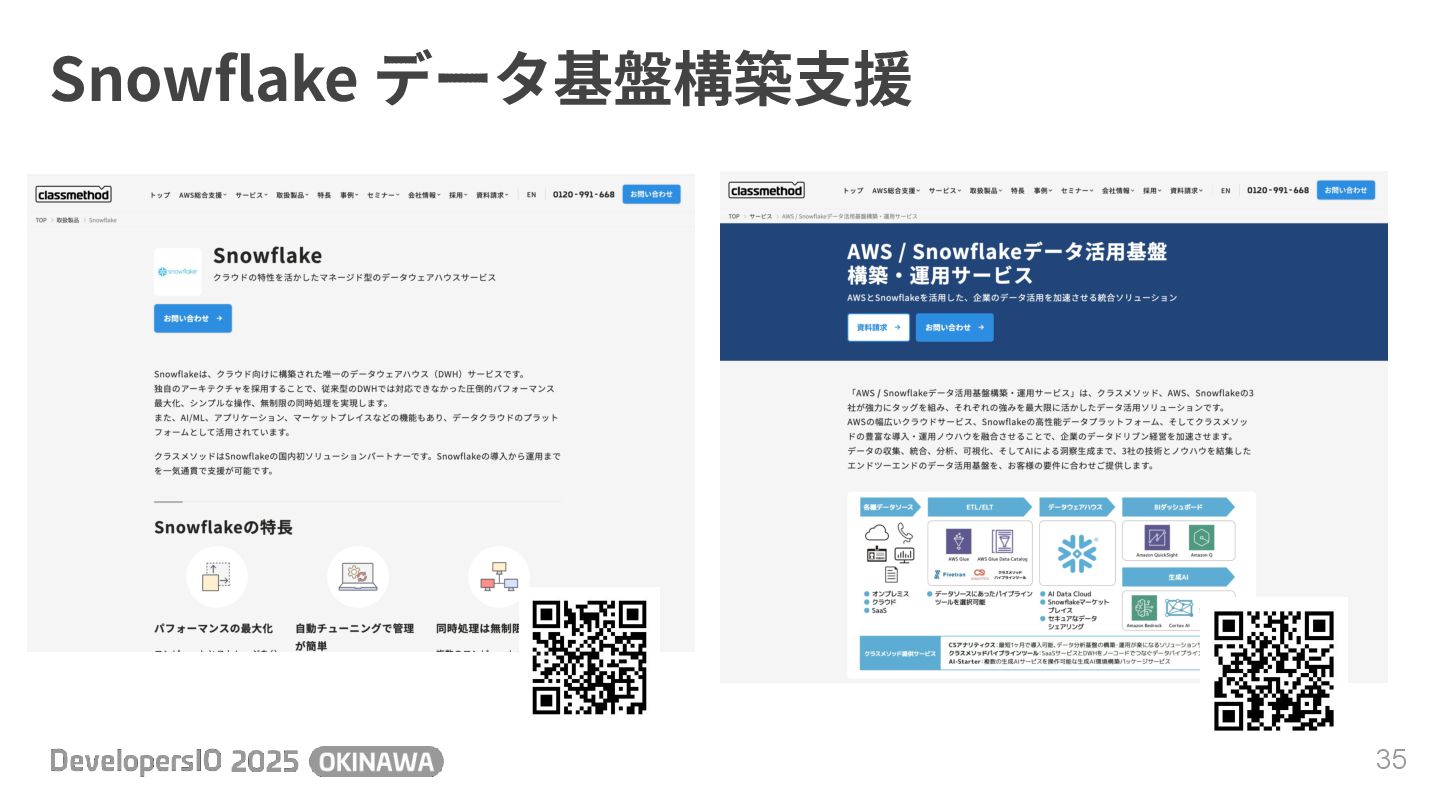Click the ID card icon under 各種データソース

coord(876,555)
